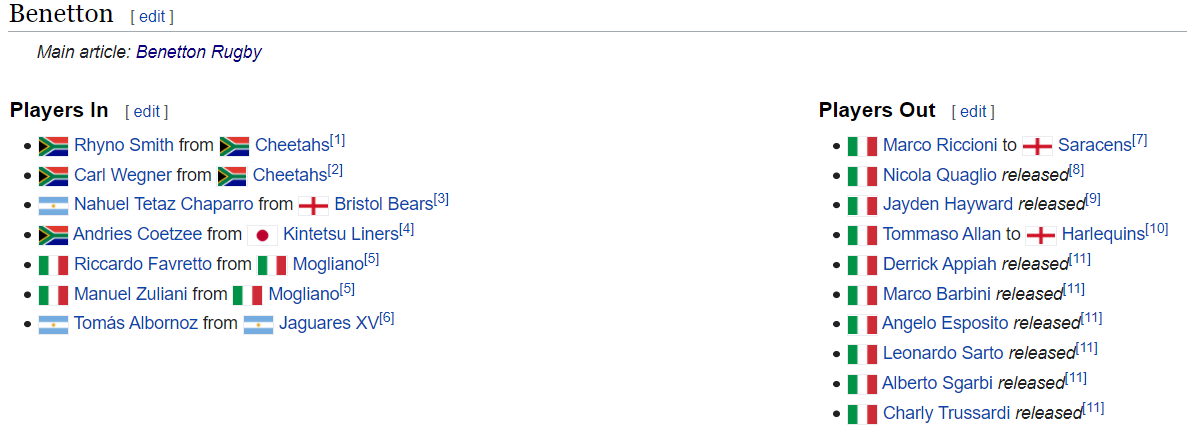The width and height of the screenshot is (1187, 445).
Task: Edit the Players In section
Action: [146, 111]
